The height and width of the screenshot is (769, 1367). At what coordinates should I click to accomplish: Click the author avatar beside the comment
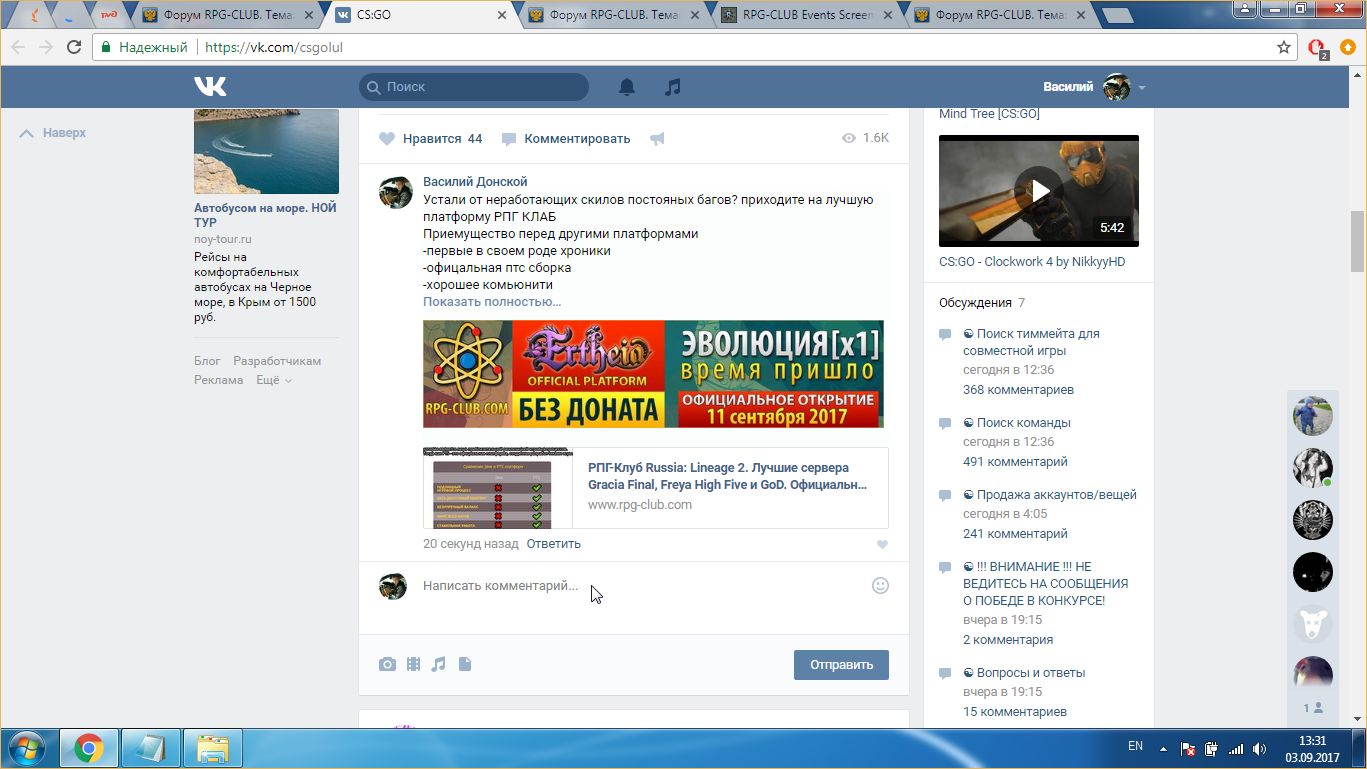[x=395, y=192]
